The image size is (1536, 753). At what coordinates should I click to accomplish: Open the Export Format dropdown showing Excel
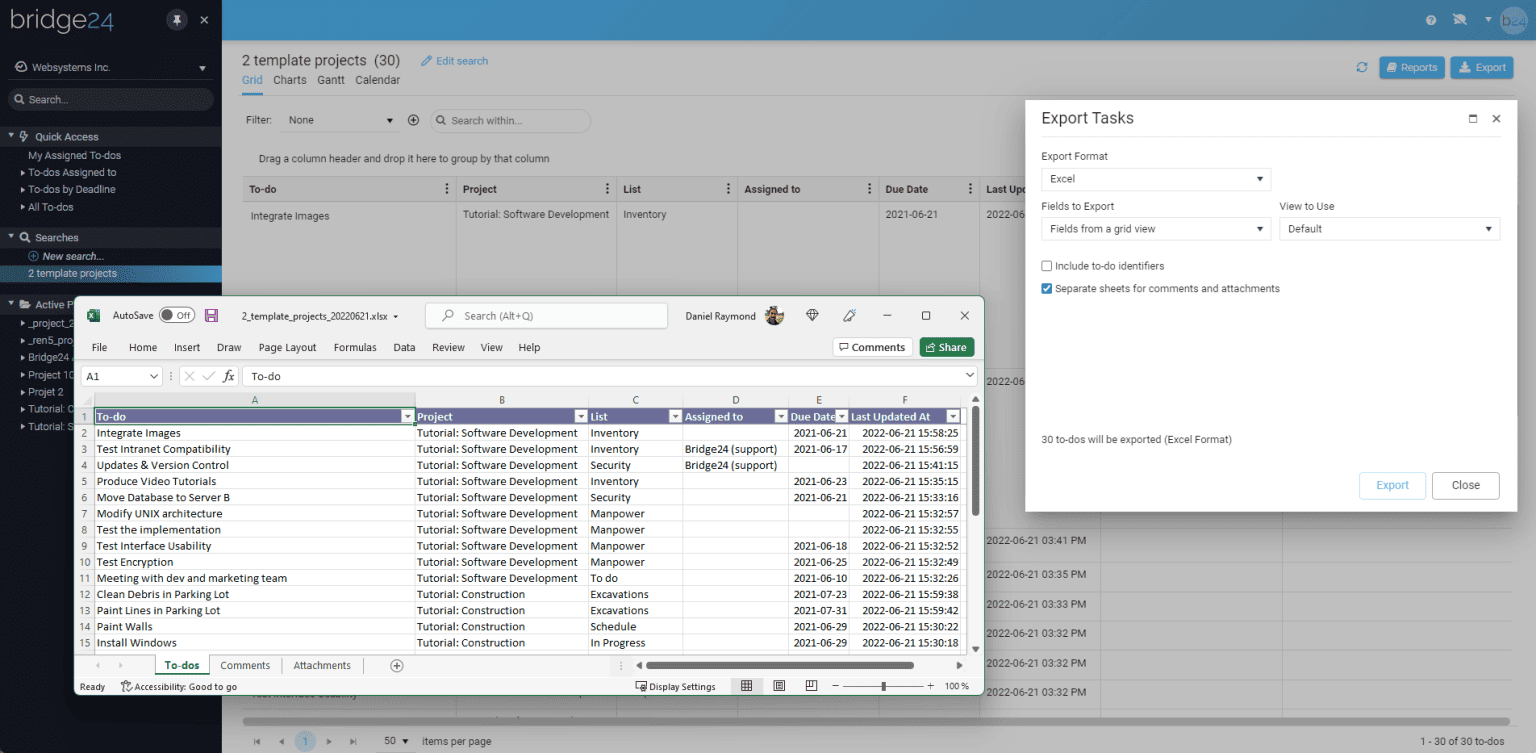(1155, 178)
